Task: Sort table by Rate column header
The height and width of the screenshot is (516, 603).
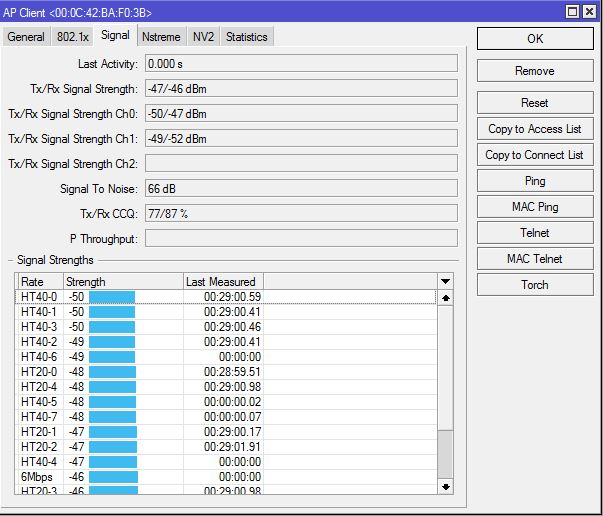Action: [x=40, y=282]
